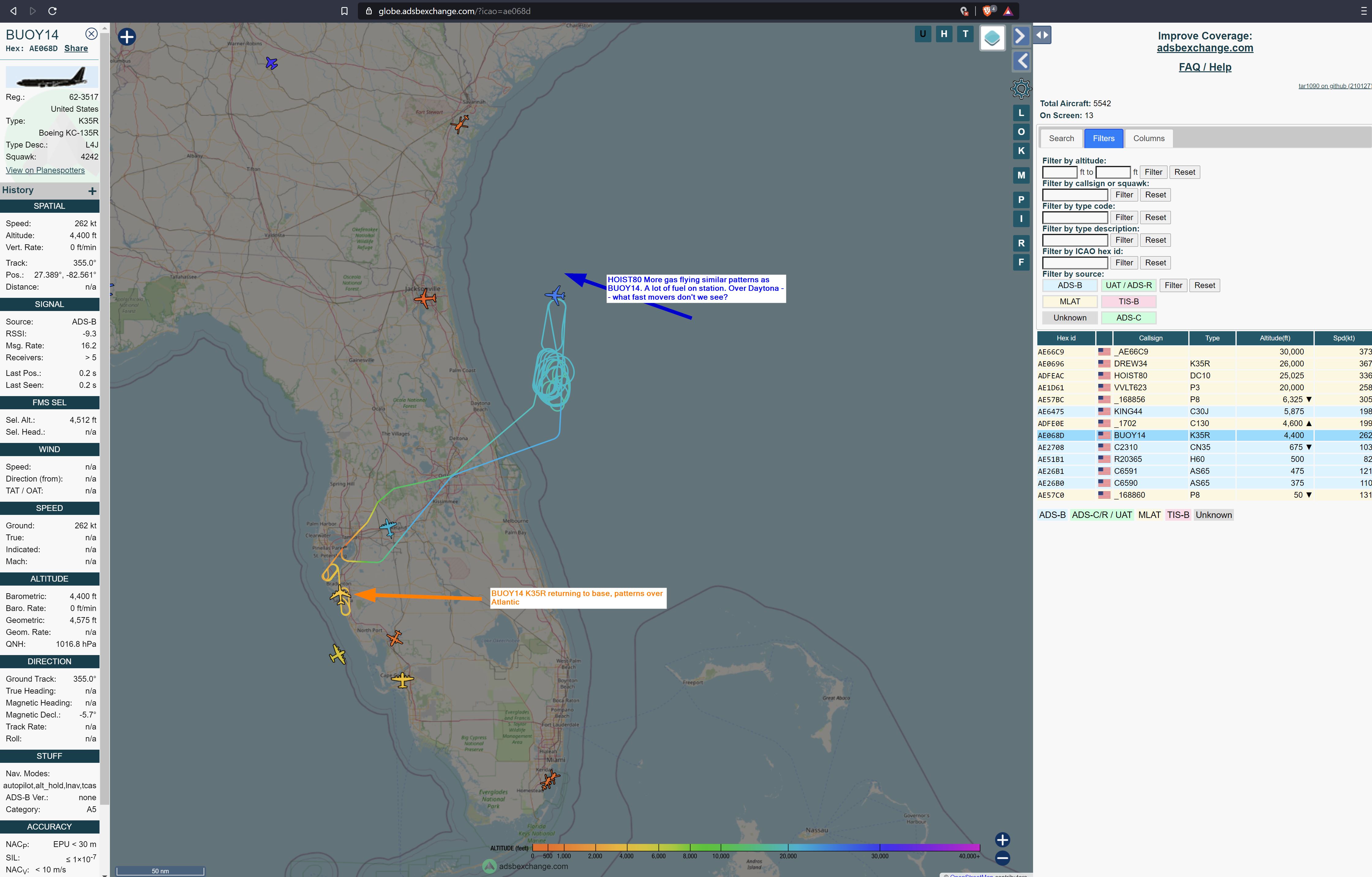1372x877 pixels.
Task: Open View on Planespotters link
Action: pos(45,170)
